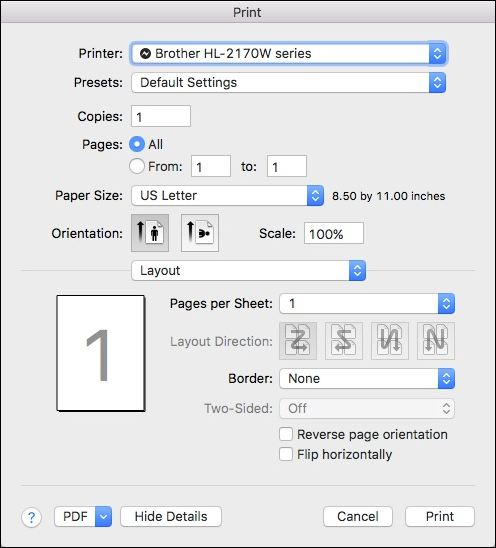Click into the Scale 100% field
This screenshot has height=548, width=496.
[x=334, y=233]
